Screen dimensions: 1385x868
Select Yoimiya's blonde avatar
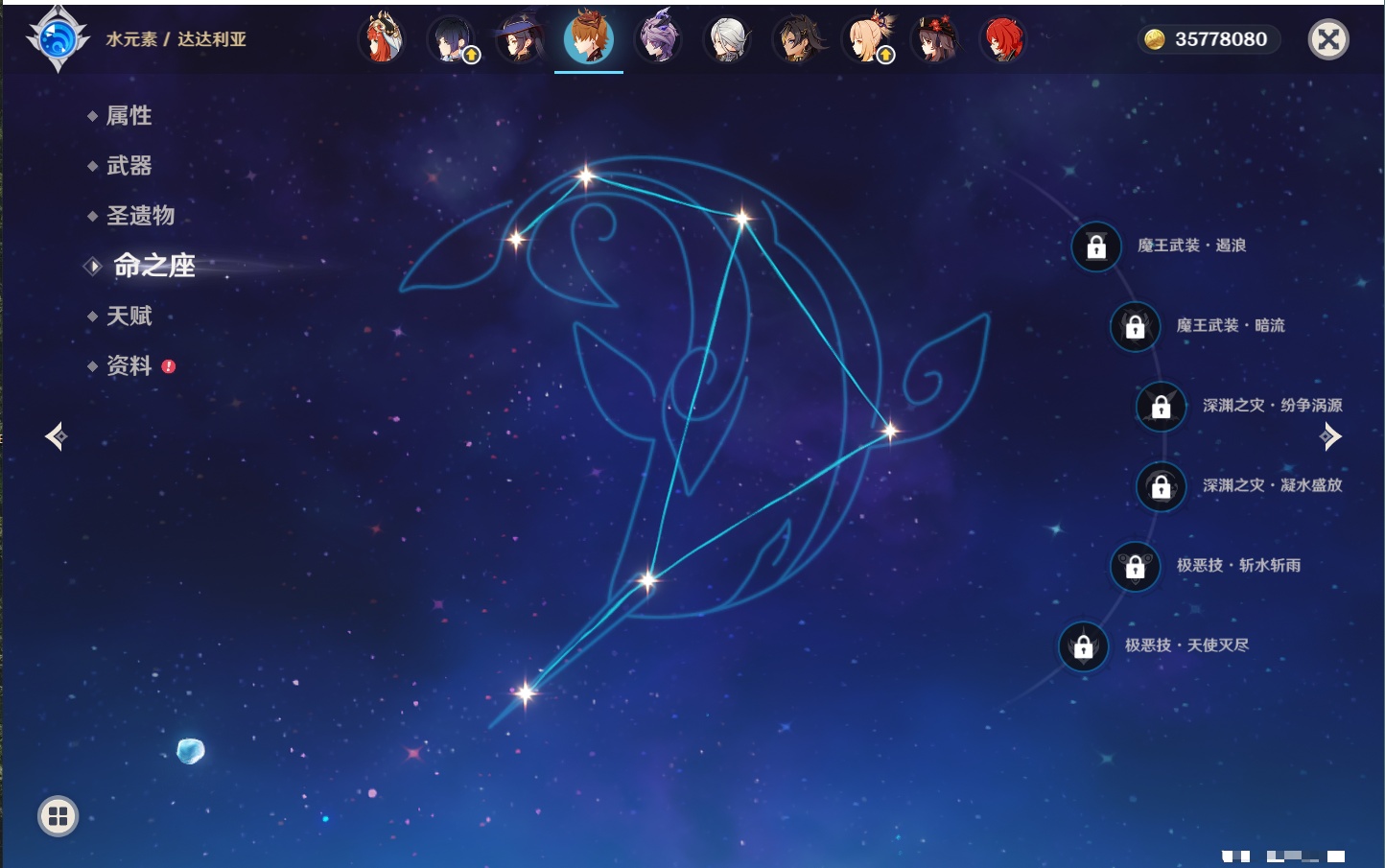click(x=868, y=39)
